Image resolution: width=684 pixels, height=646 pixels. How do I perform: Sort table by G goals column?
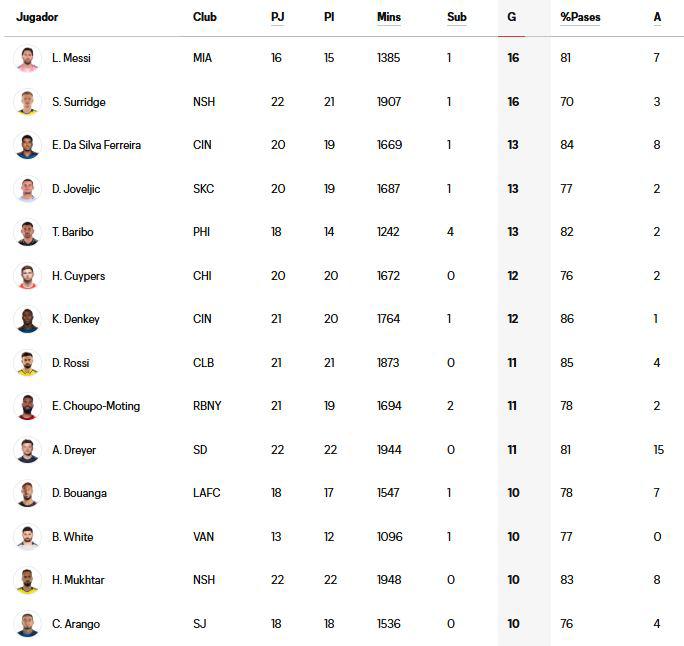pyautogui.click(x=512, y=17)
